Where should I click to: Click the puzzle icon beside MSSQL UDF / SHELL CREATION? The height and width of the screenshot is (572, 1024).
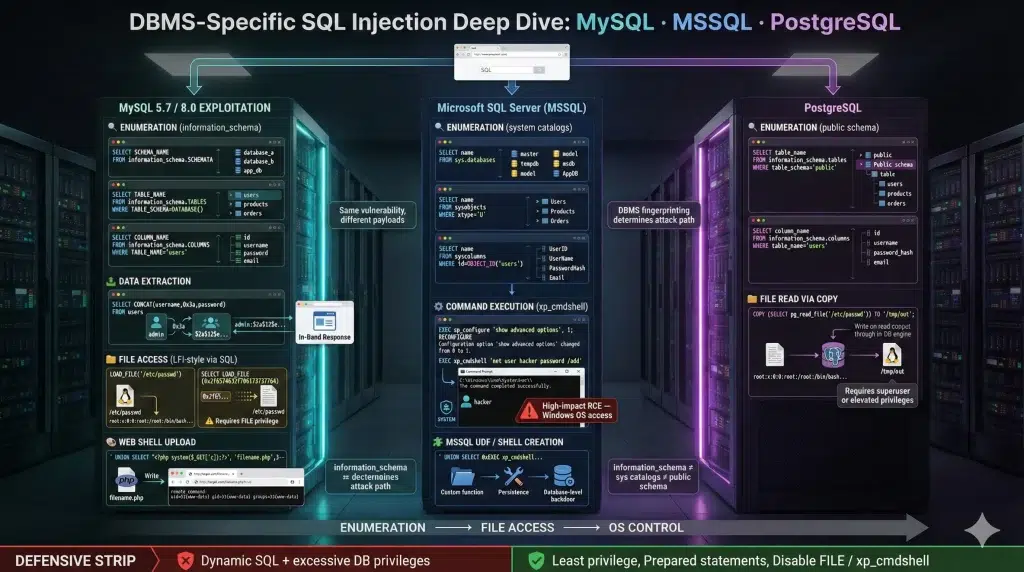click(438, 442)
